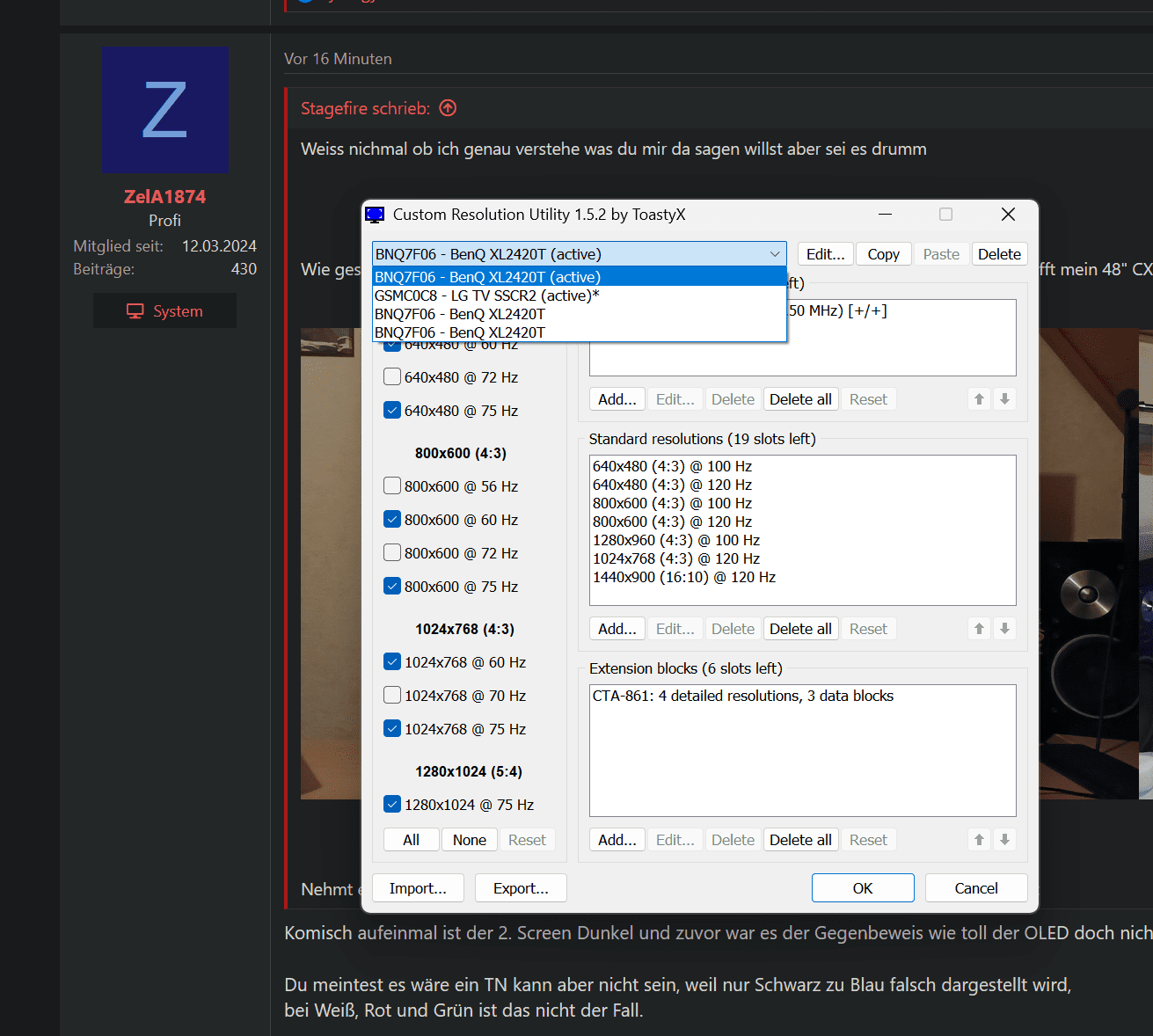Uncheck 800x600 @ 60 Hz
This screenshot has height=1036, width=1153.
[x=392, y=520]
